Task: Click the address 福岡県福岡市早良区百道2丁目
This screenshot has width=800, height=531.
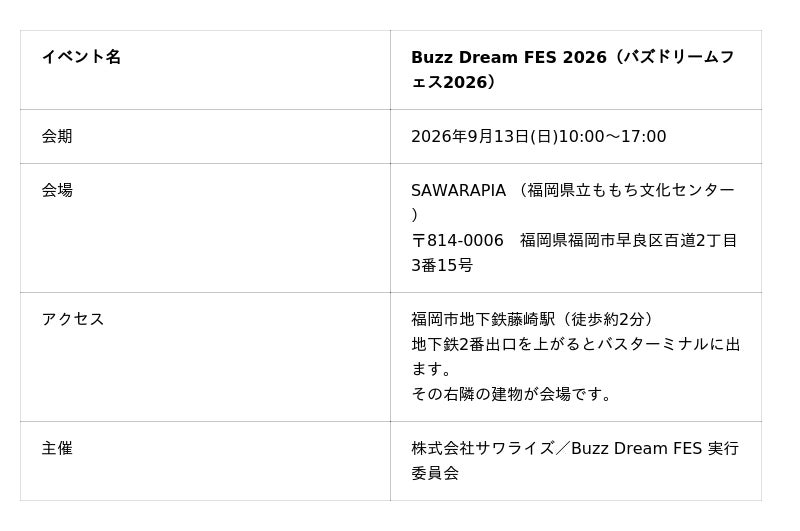Action: click(628, 240)
